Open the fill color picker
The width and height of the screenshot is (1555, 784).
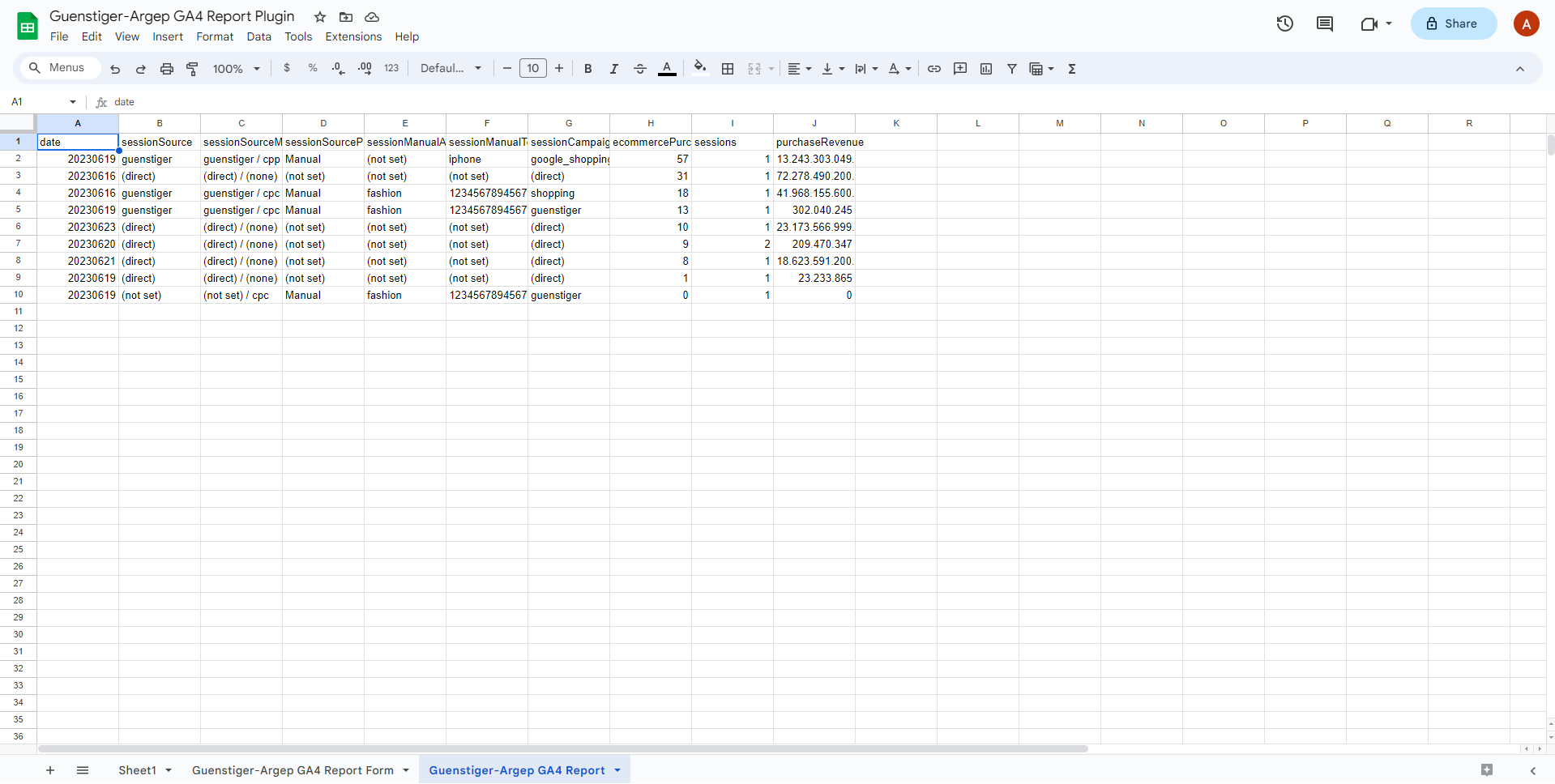(x=701, y=69)
